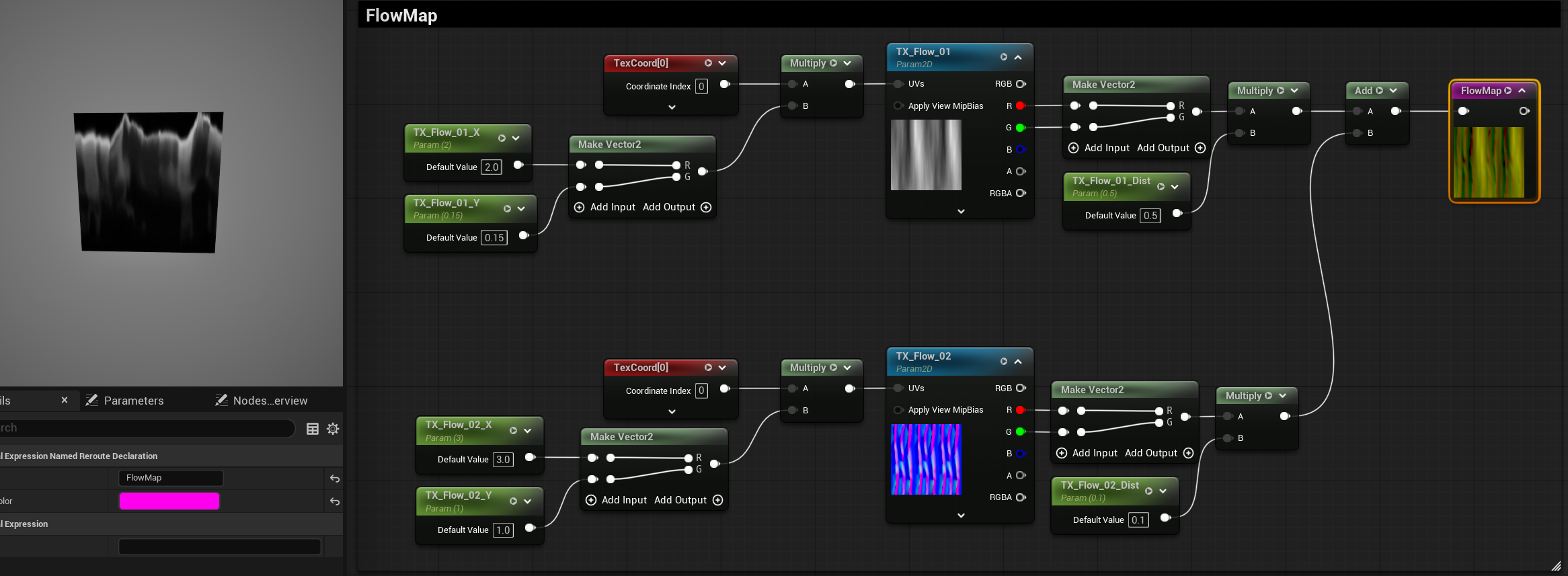1568x576 pixels.
Task: Click the TX_Flow_02_Dist Default Value field
Action: 1138,520
